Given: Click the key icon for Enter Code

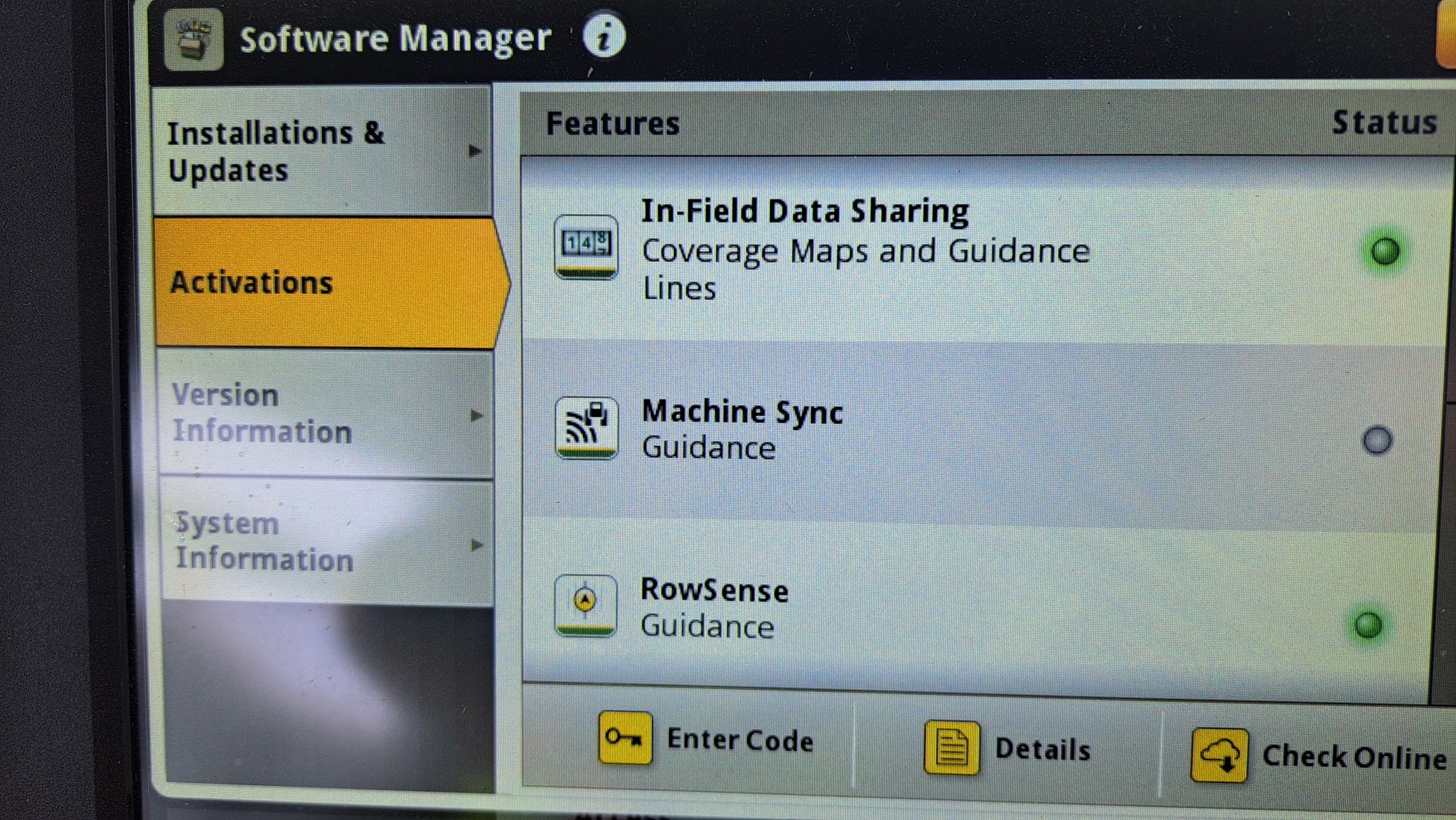Looking at the screenshot, I should coord(625,738).
